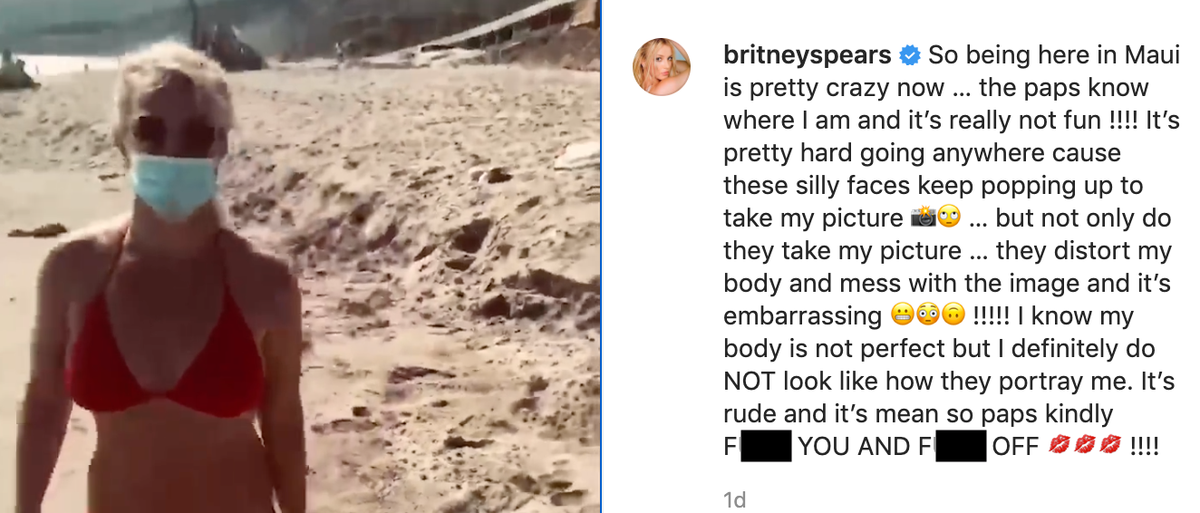
Task: Play the beach video on the left
Action: click(x=300, y=256)
